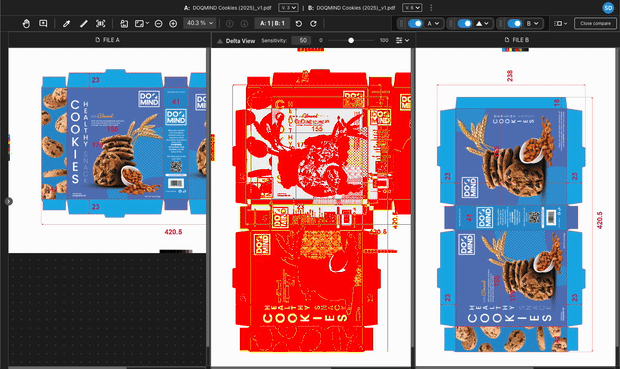Image resolution: width=620 pixels, height=369 pixels.
Task: Click the sensitivity slider handle
Action: [351, 40]
